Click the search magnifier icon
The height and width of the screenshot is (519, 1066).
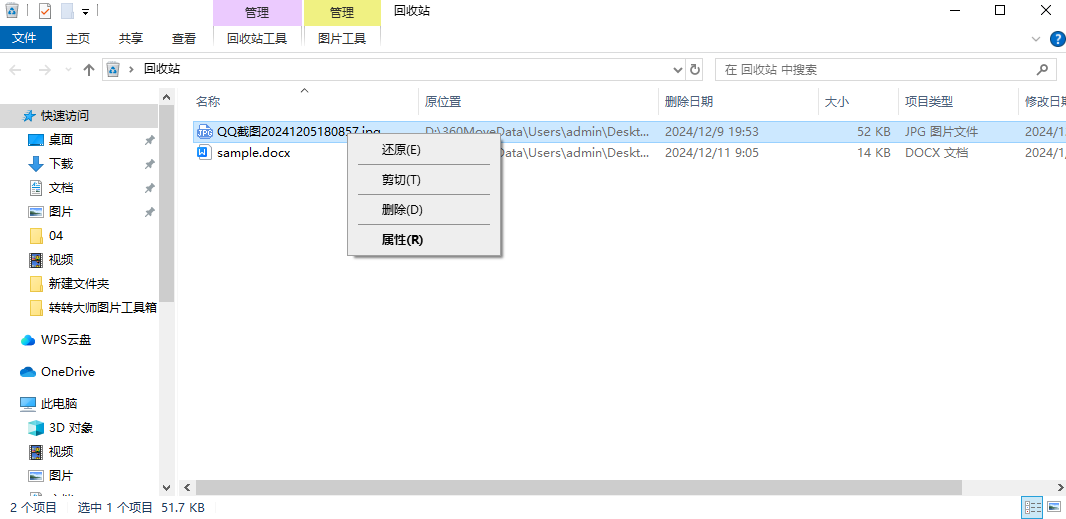coord(1042,69)
